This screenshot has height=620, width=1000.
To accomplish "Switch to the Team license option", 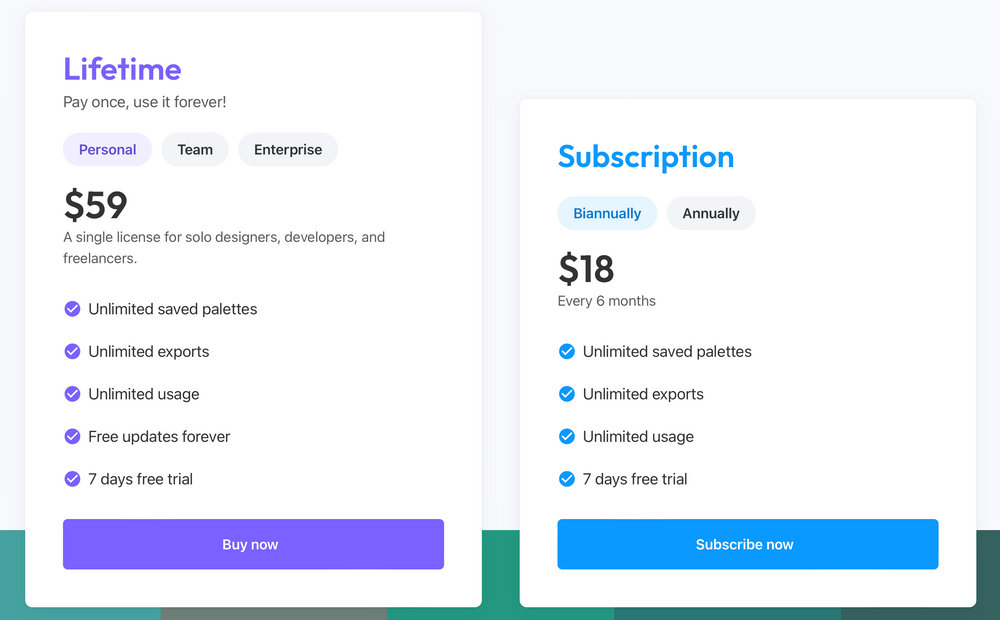I will click(195, 150).
